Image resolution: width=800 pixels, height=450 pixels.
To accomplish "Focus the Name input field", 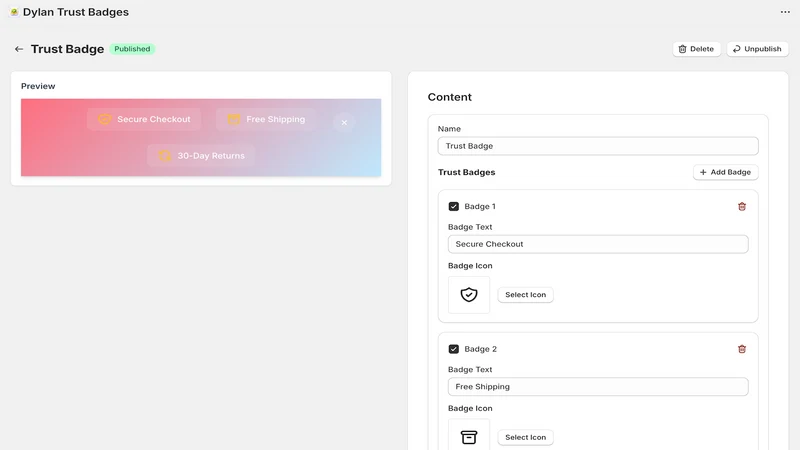I will [x=598, y=146].
